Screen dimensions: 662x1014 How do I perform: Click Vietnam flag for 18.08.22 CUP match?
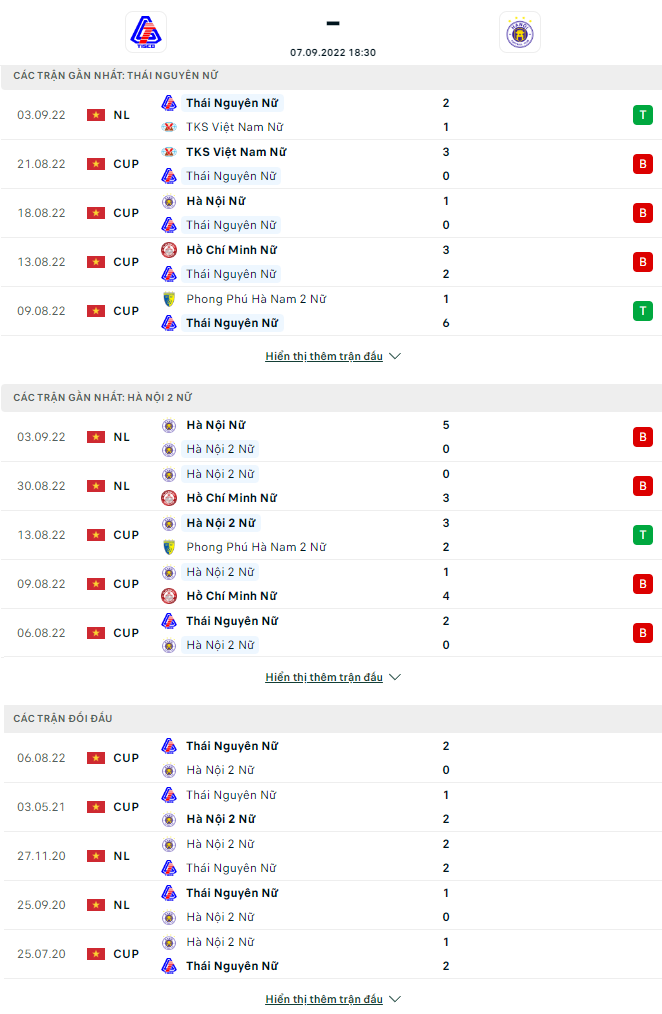[96, 213]
